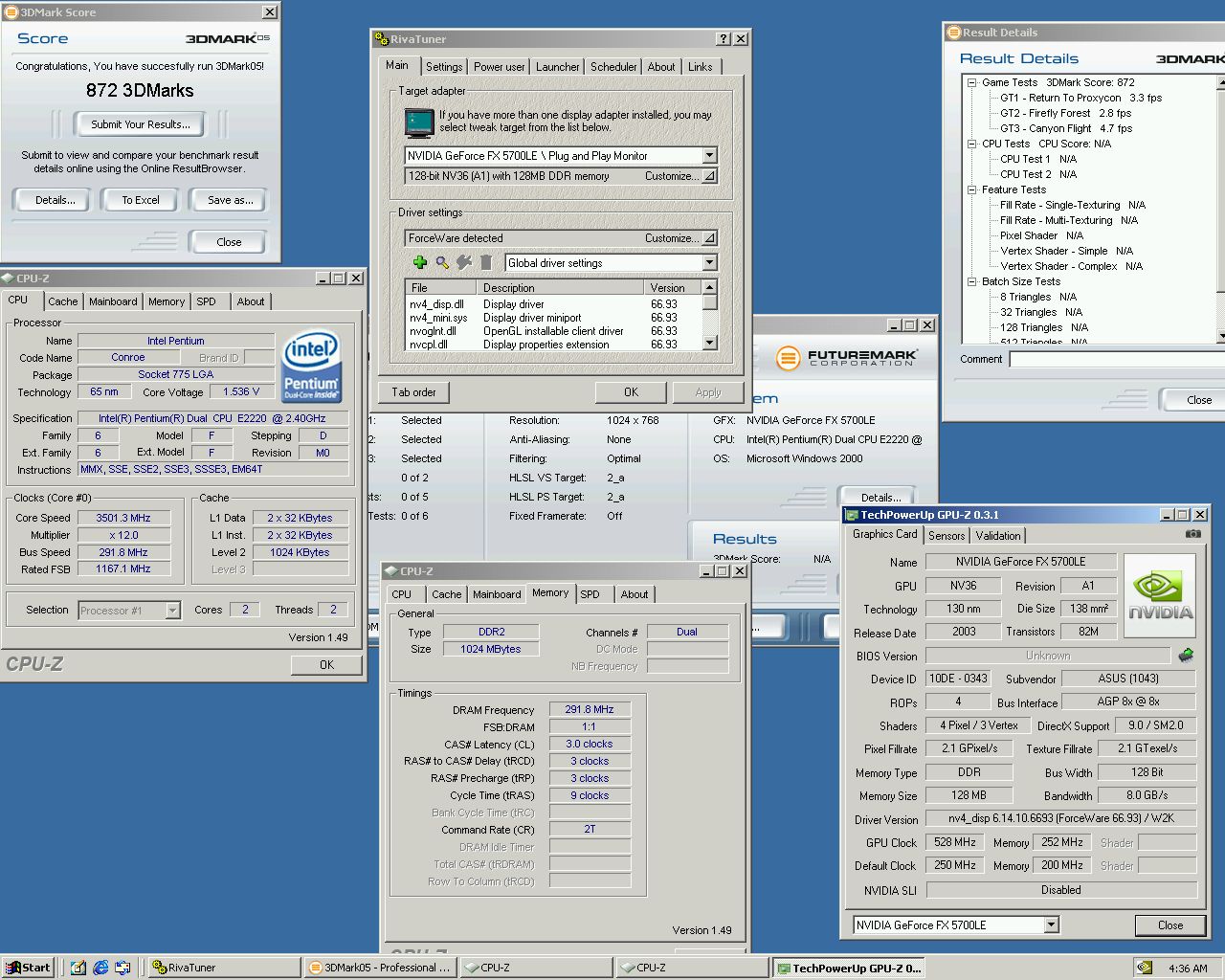Switch to RivaTuner Settings tab
1225x980 pixels.
pyautogui.click(x=444, y=67)
